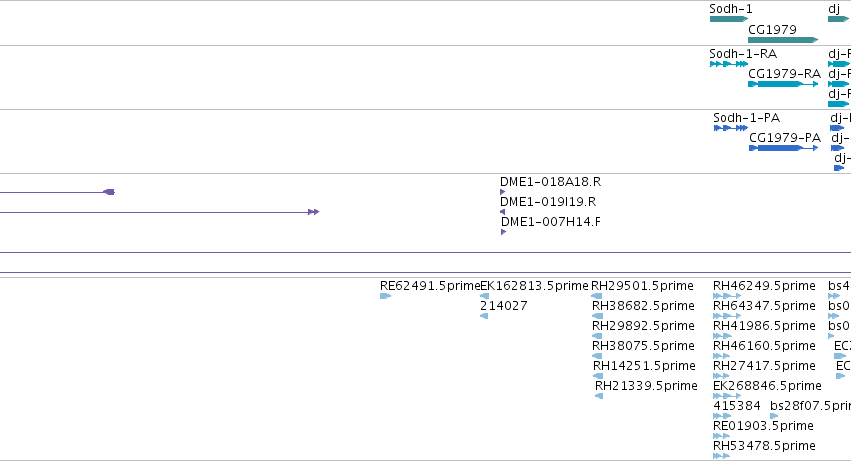
Task: Select the Sodh-1-RA transcript glyph
Action: [729, 64]
